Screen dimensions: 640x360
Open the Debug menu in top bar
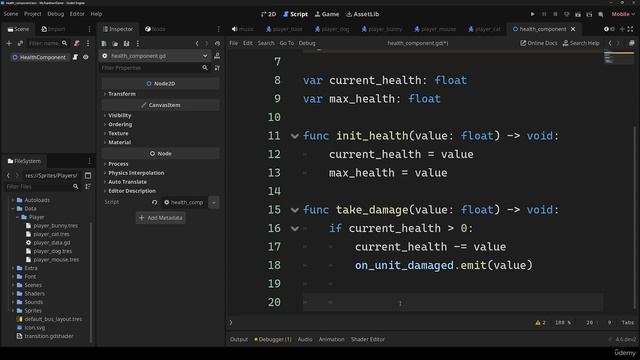coord(56,14)
